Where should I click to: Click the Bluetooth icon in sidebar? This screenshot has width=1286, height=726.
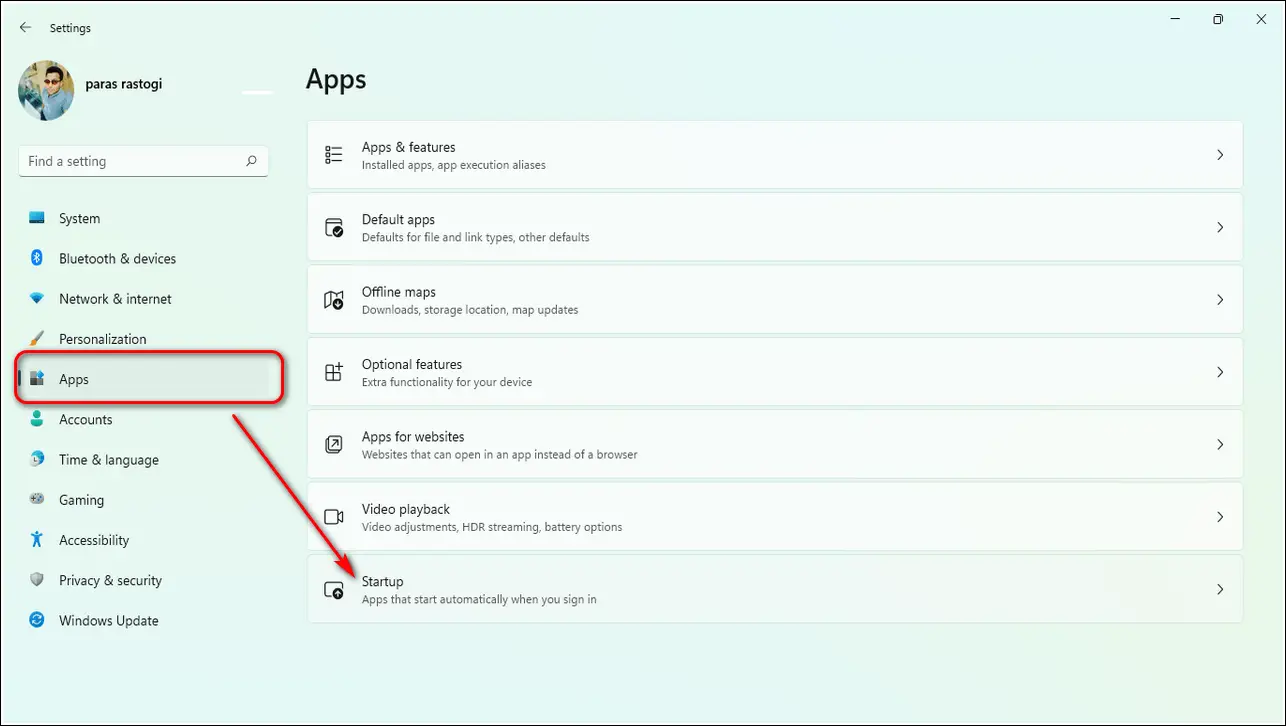coord(37,258)
